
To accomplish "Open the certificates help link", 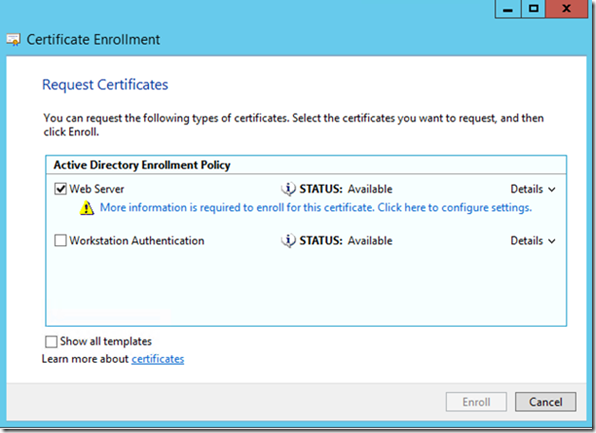I will (158, 359).
